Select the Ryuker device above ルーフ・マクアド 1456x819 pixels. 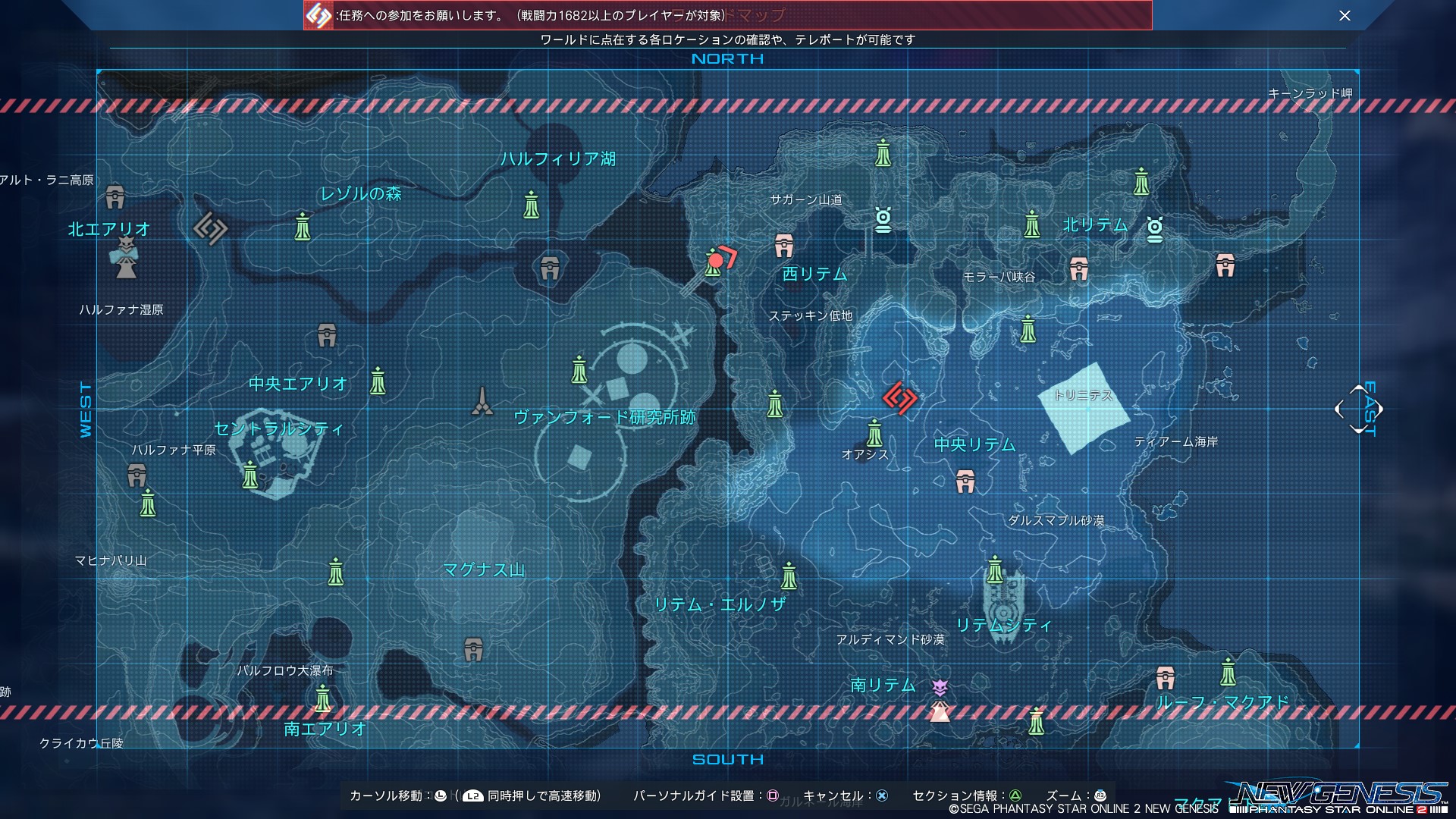(x=1228, y=672)
